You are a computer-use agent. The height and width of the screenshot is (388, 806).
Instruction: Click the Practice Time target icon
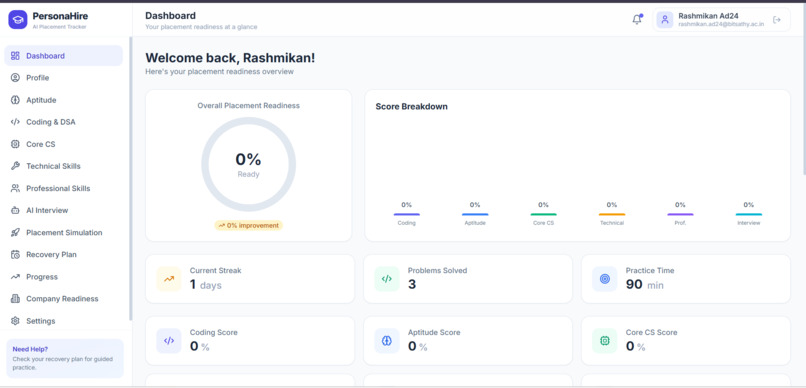pyautogui.click(x=604, y=279)
